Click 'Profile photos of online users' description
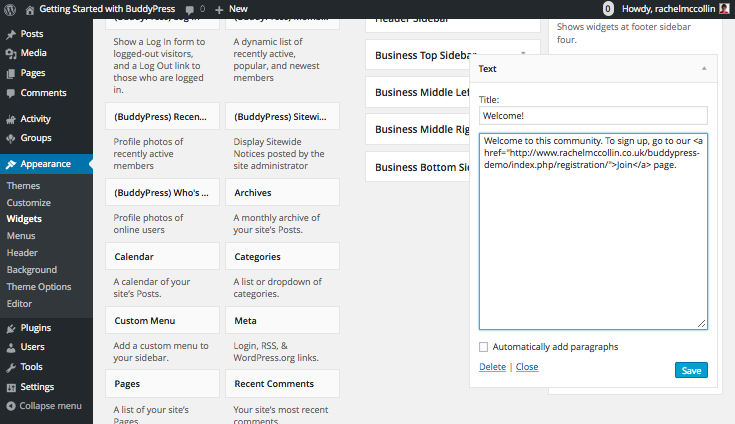This screenshot has height=424, width=735. pos(148,224)
